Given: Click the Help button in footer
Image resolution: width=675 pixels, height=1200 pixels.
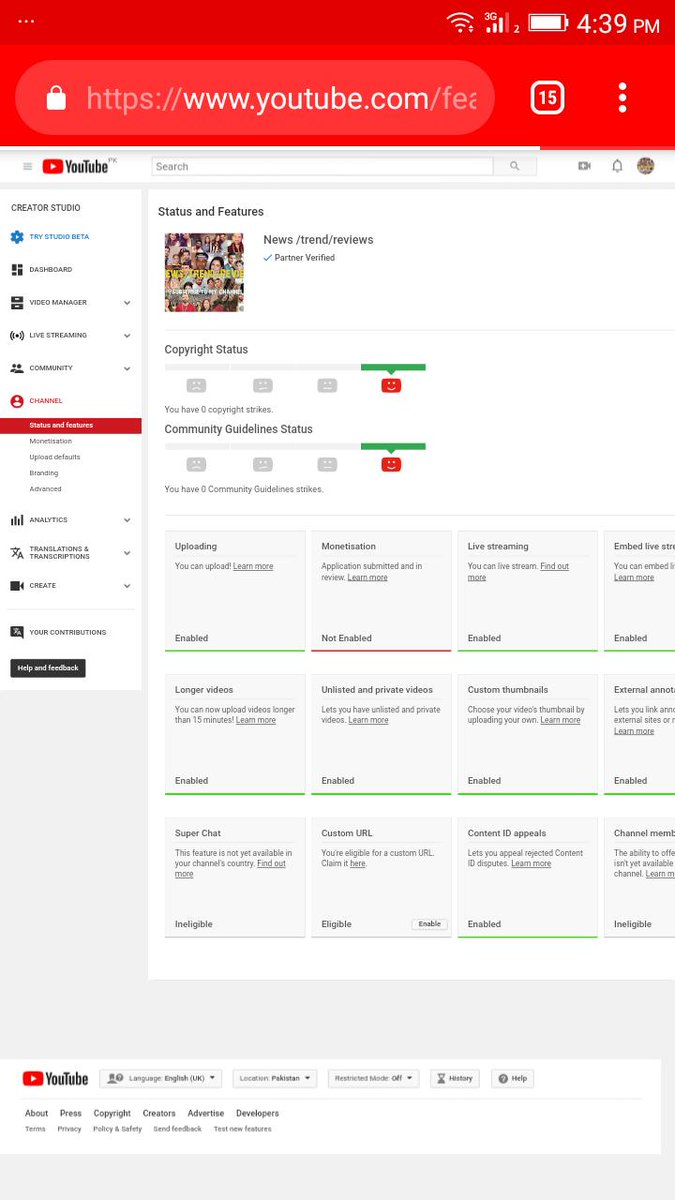Looking at the screenshot, I should (x=512, y=1078).
